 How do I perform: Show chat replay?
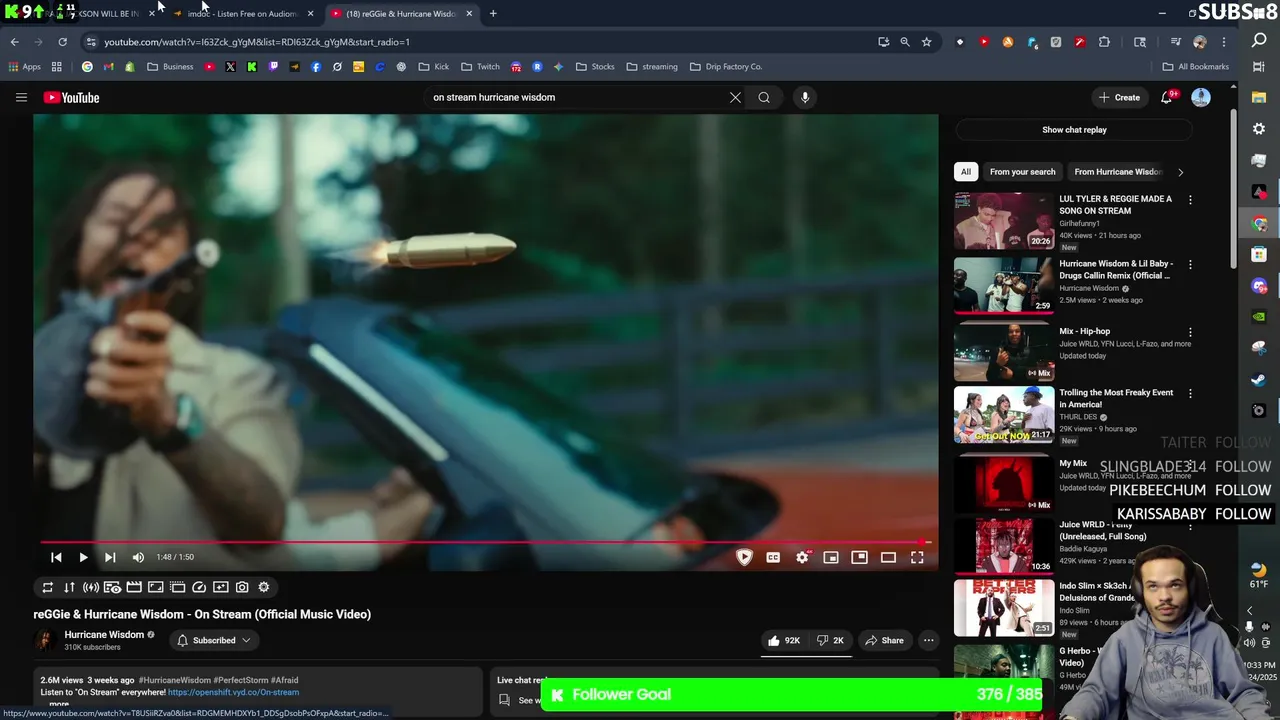1074,129
